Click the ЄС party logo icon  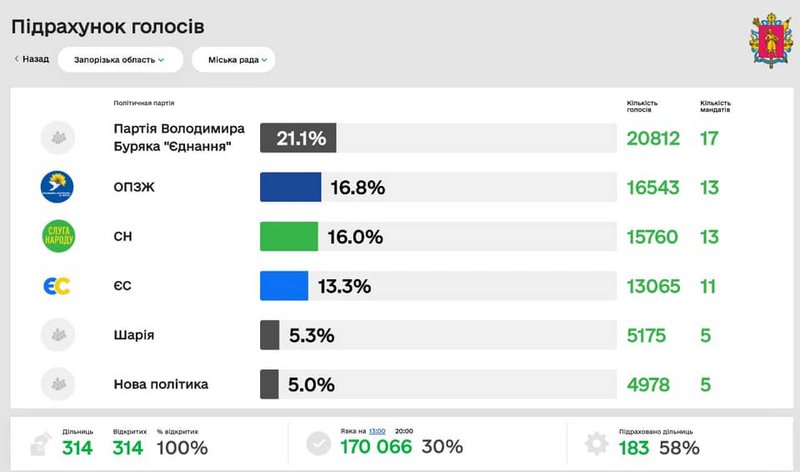(56, 286)
